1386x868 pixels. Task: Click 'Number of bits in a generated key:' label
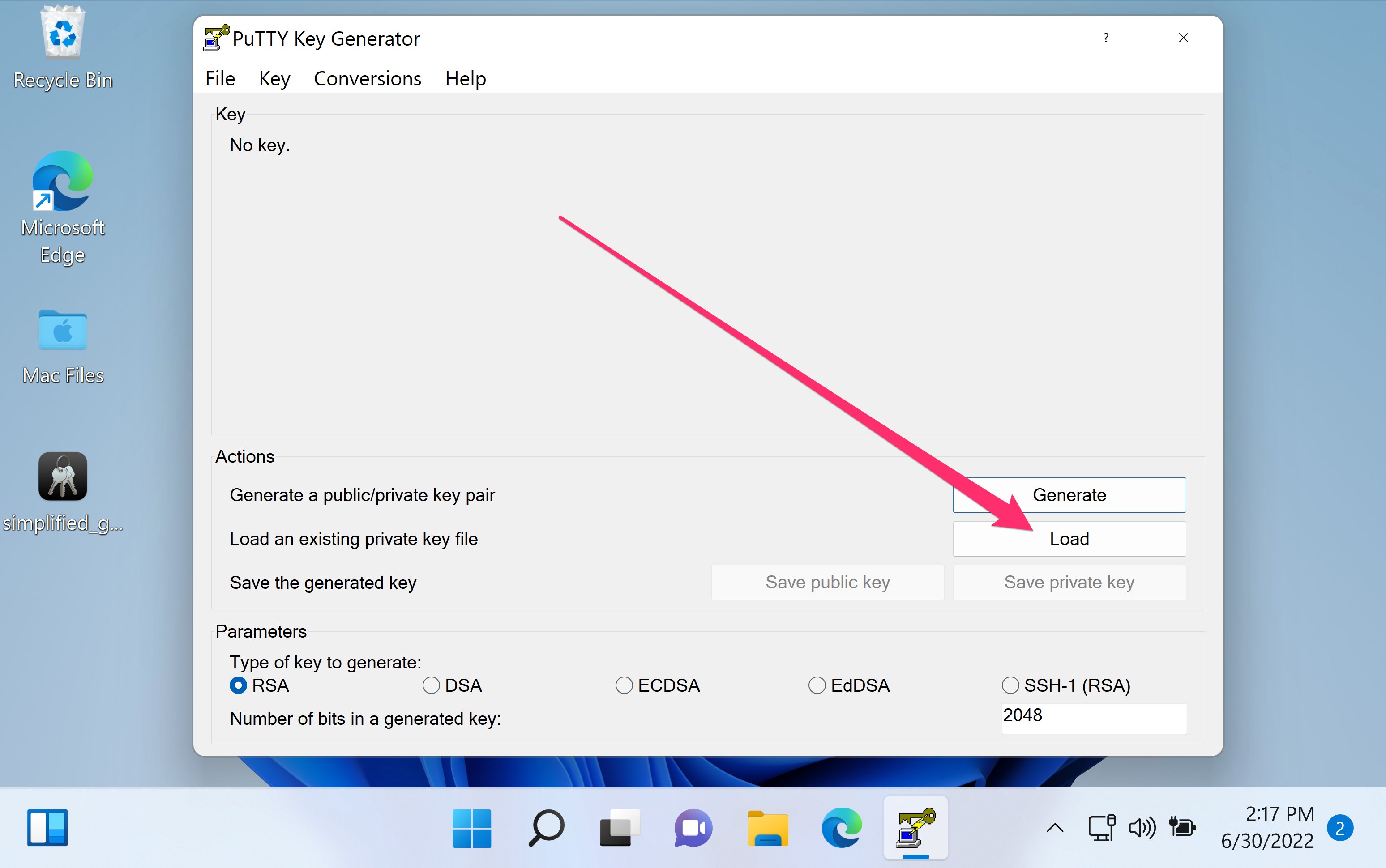click(365, 719)
